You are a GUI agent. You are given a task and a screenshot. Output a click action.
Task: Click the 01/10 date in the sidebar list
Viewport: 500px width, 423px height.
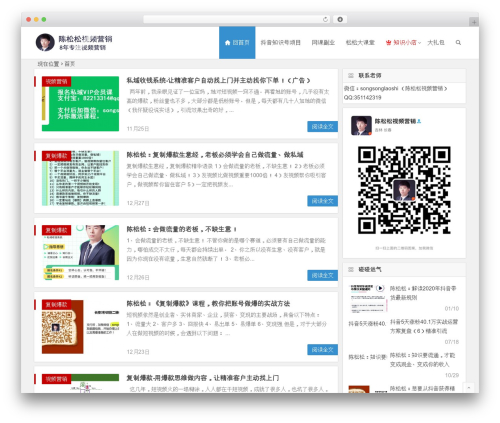pos(452,309)
